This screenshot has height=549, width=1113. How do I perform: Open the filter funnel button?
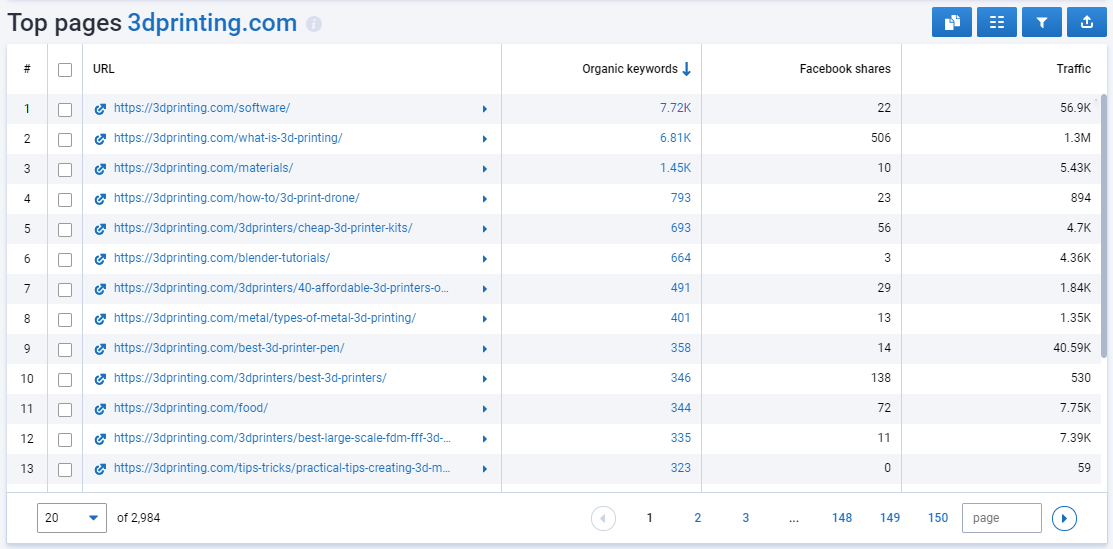click(x=1041, y=23)
